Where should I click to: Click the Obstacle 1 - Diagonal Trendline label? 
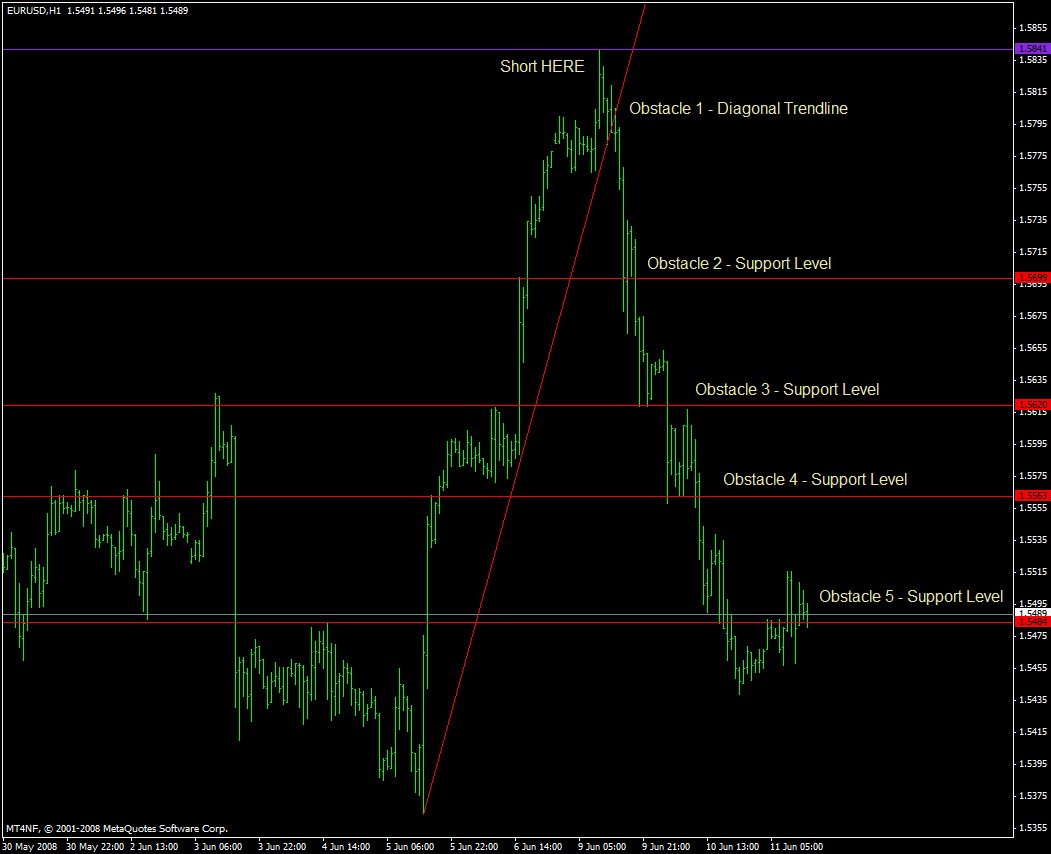point(738,108)
